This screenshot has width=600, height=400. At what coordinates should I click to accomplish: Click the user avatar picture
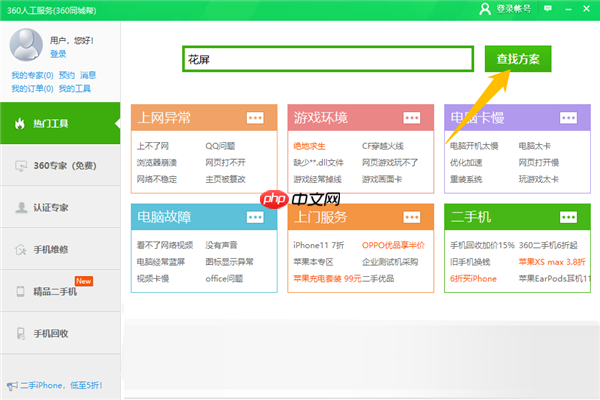click(x=26, y=45)
